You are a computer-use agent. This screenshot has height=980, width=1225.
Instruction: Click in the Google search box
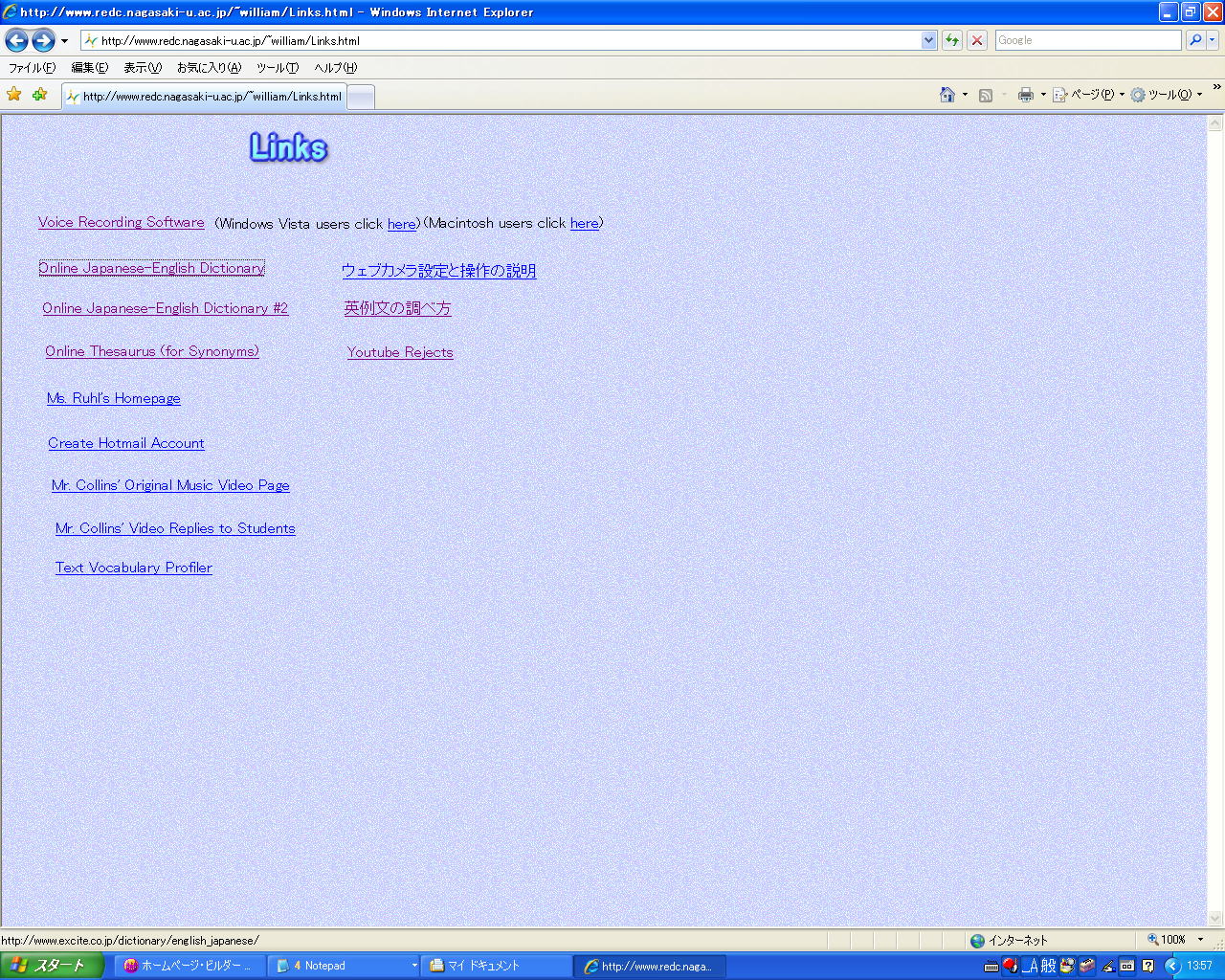point(1087,40)
